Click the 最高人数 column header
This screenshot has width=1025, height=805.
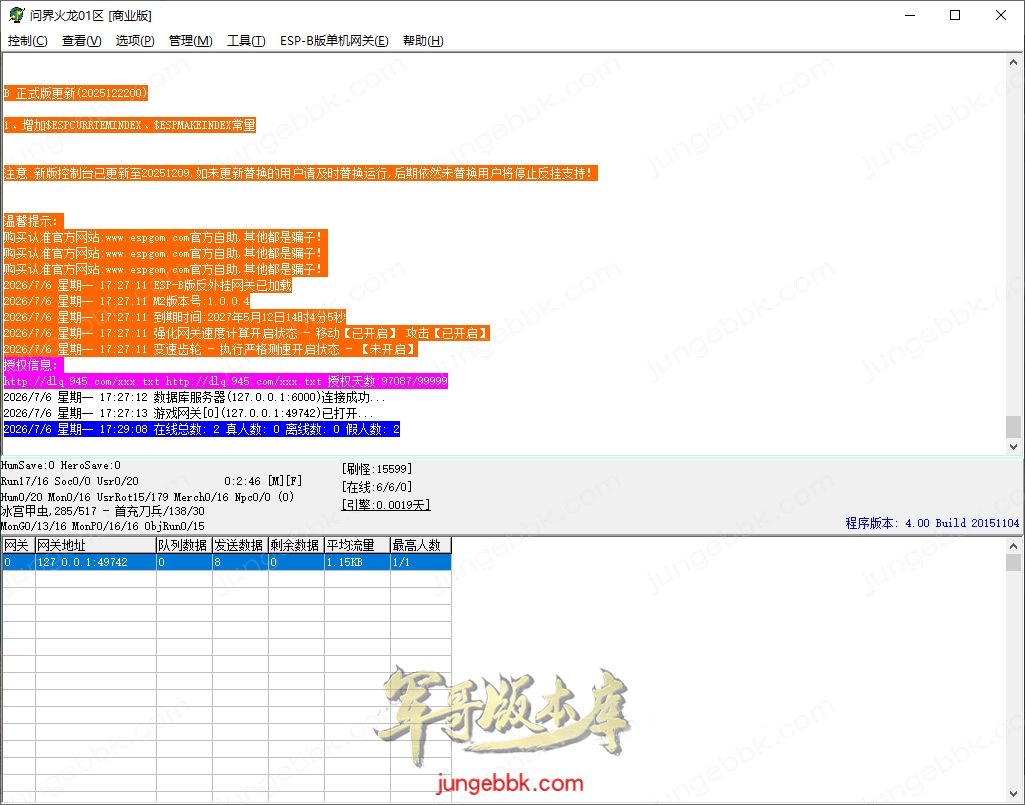tap(420, 545)
